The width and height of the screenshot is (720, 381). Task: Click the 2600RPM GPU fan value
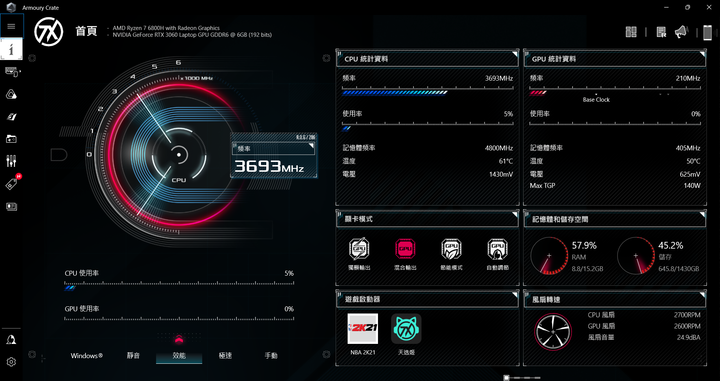click(x=687, y=326)
